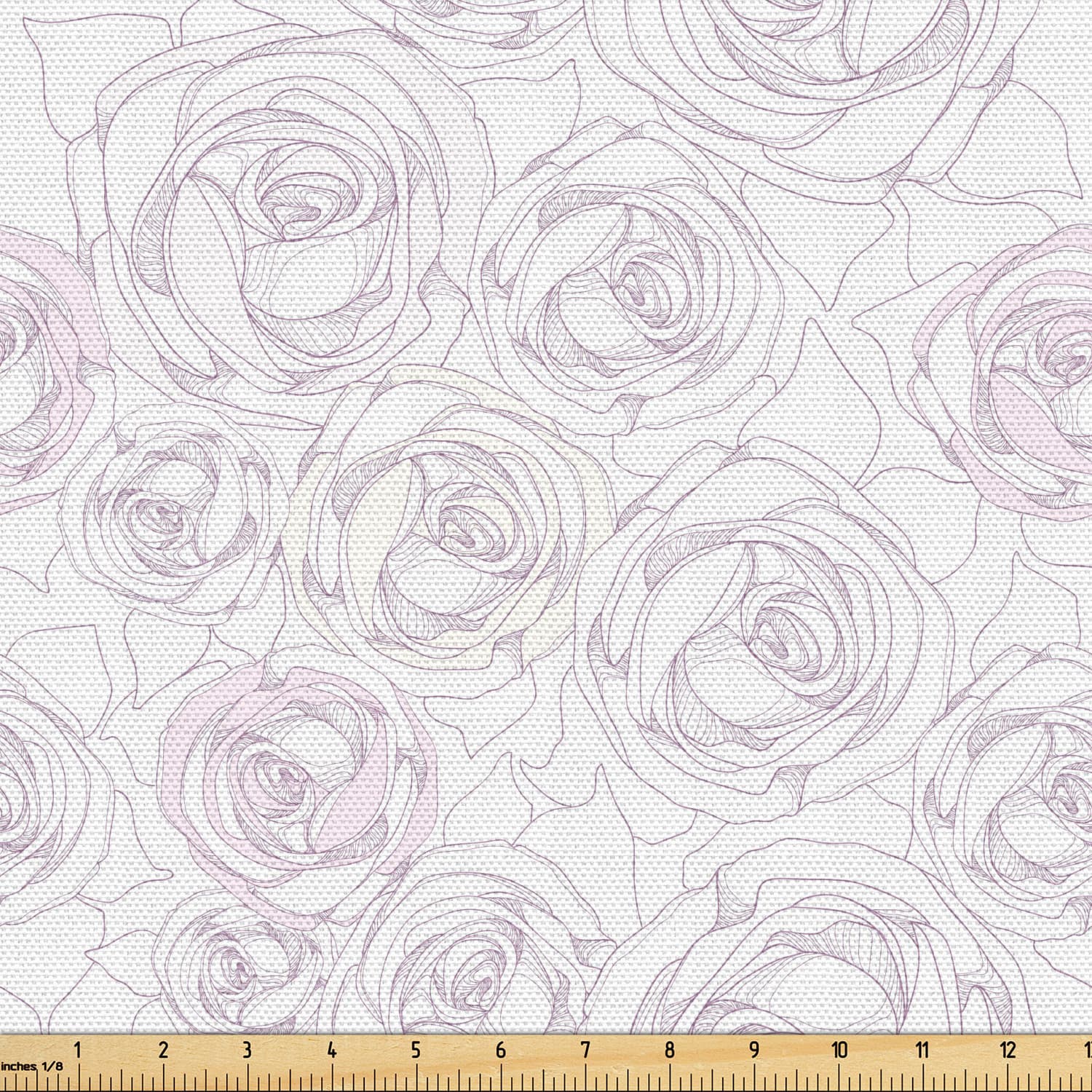The height and width of the screenshot is (1092, 1092).
Task: Click the number "2" on the ruler
Action: [163, 1050]
